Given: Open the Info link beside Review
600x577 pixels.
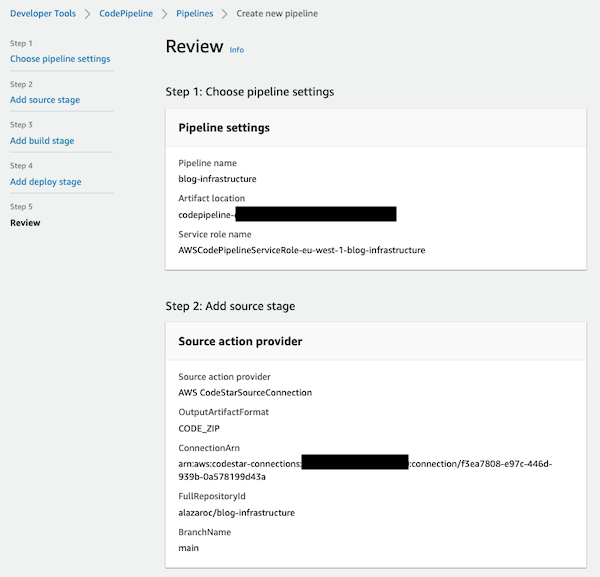Looking at the screenshot, I should point(236,50).
